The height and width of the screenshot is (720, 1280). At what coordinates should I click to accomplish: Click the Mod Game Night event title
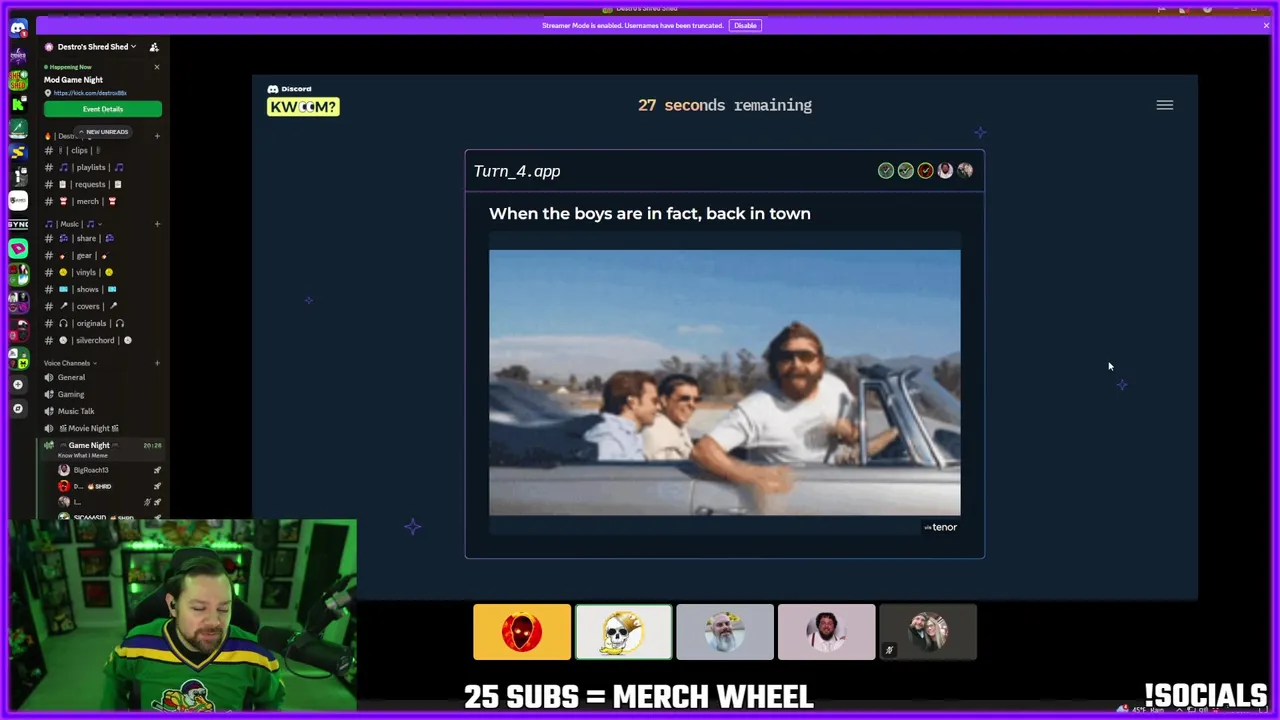(x=73, y=80)
